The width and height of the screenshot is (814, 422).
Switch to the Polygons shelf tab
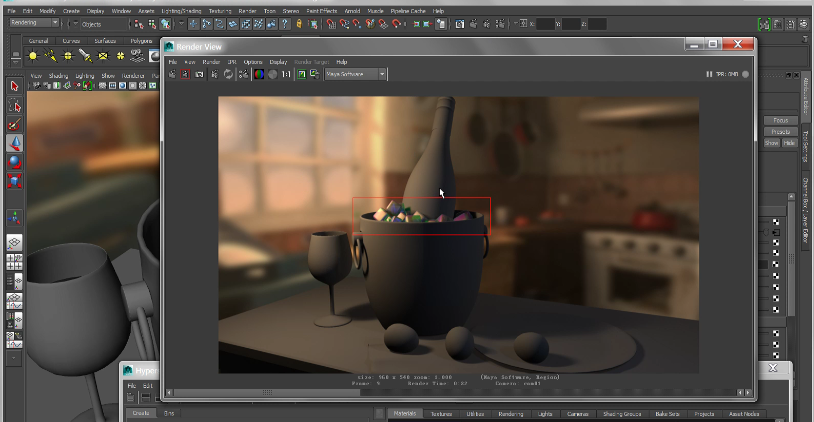pyautogui.click(x=141, y=40)
